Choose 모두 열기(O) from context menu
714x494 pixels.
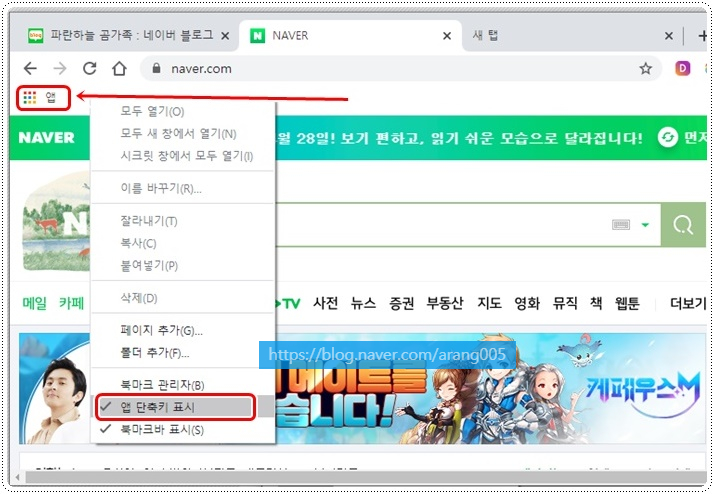[x=183, y=111]
